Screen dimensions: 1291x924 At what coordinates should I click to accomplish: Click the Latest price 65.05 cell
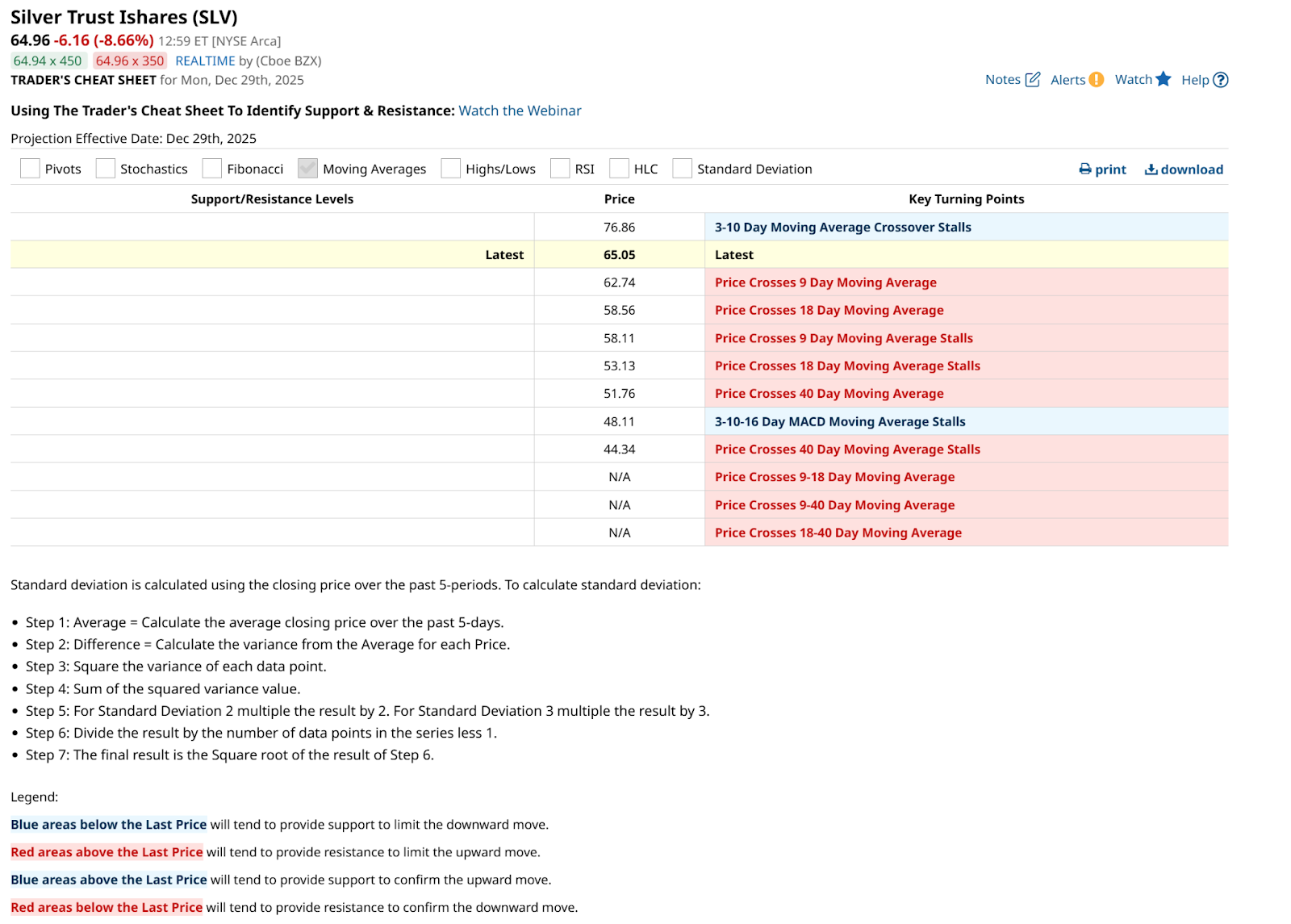pos(619,255)
